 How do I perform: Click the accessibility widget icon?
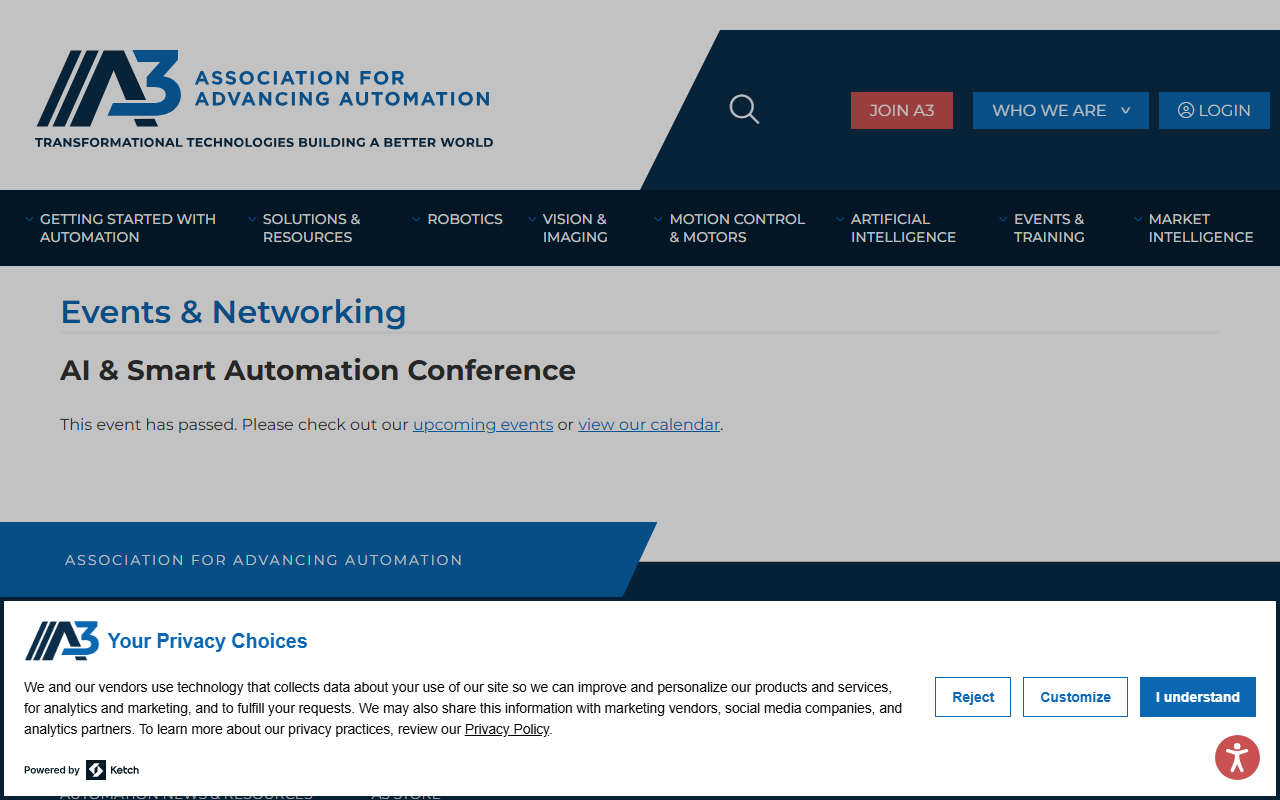pyautogui.click(x=1237, y=757)
